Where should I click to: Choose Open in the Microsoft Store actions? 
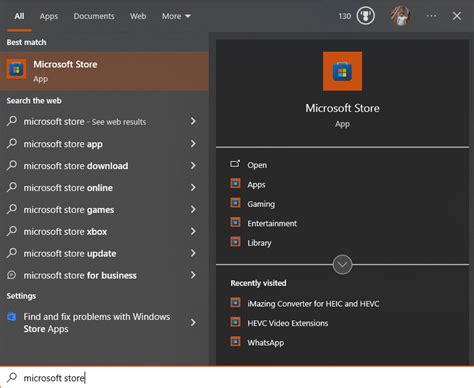coord(257,165)
